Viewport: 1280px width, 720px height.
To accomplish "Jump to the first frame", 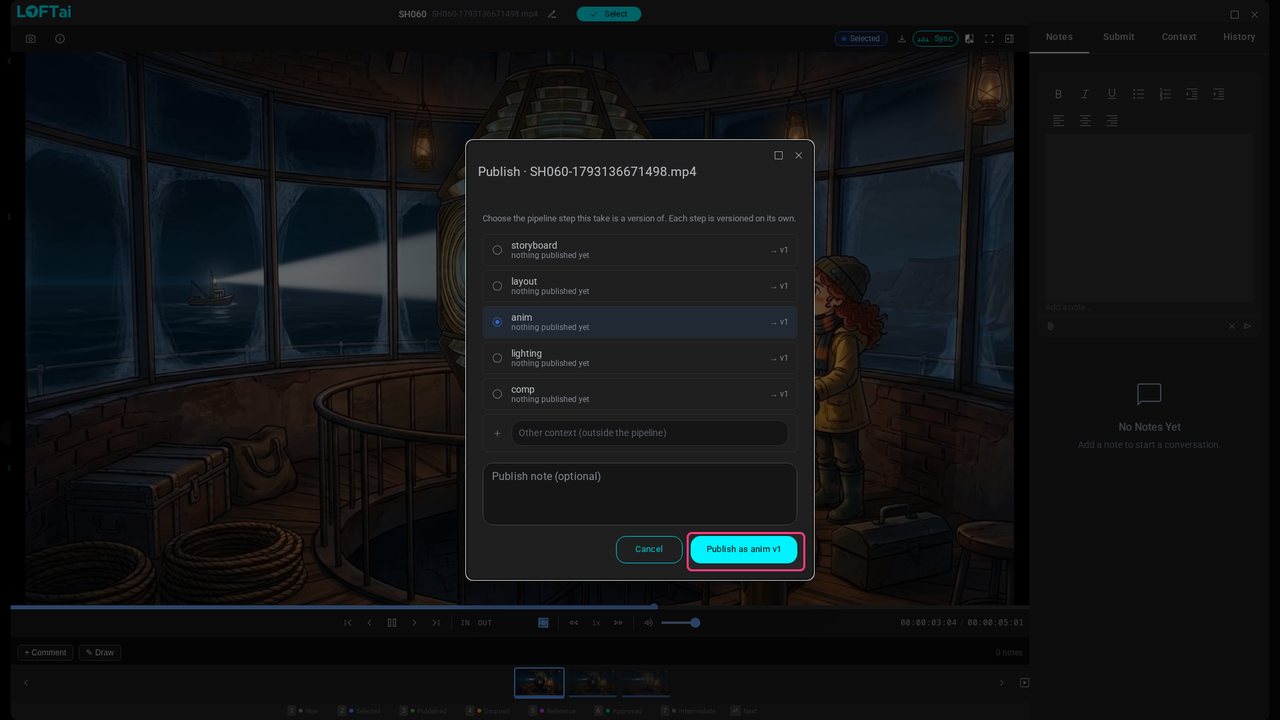I will 348,623.
